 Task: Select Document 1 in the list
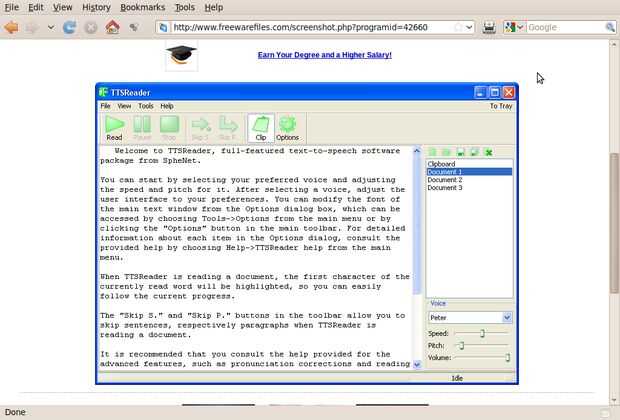tap(469, 172)
